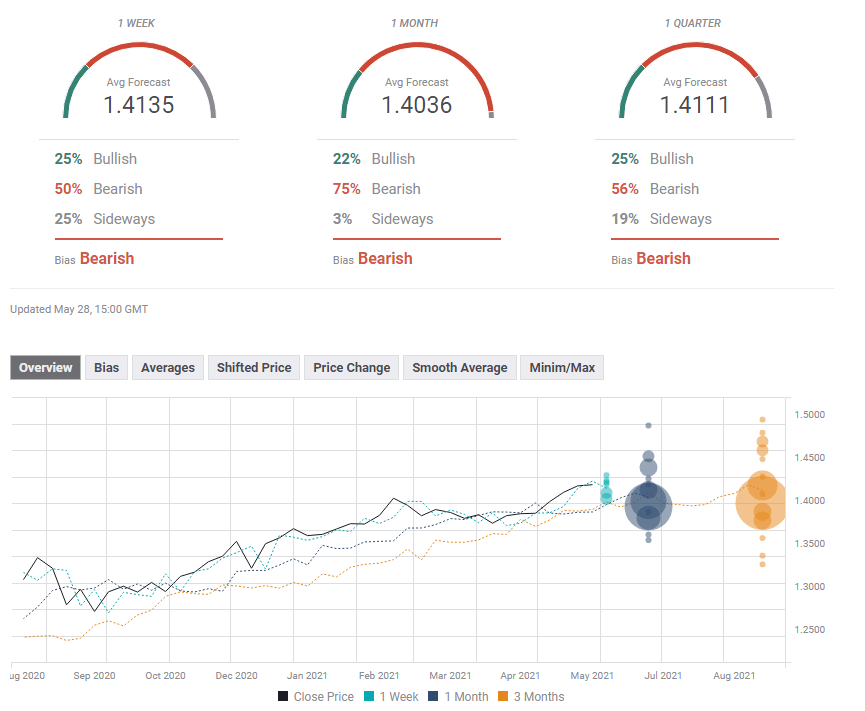This screenshot has height=711, width=865.
Task: Click the topmost small dark blue bubble
Action: coord(648,426)
